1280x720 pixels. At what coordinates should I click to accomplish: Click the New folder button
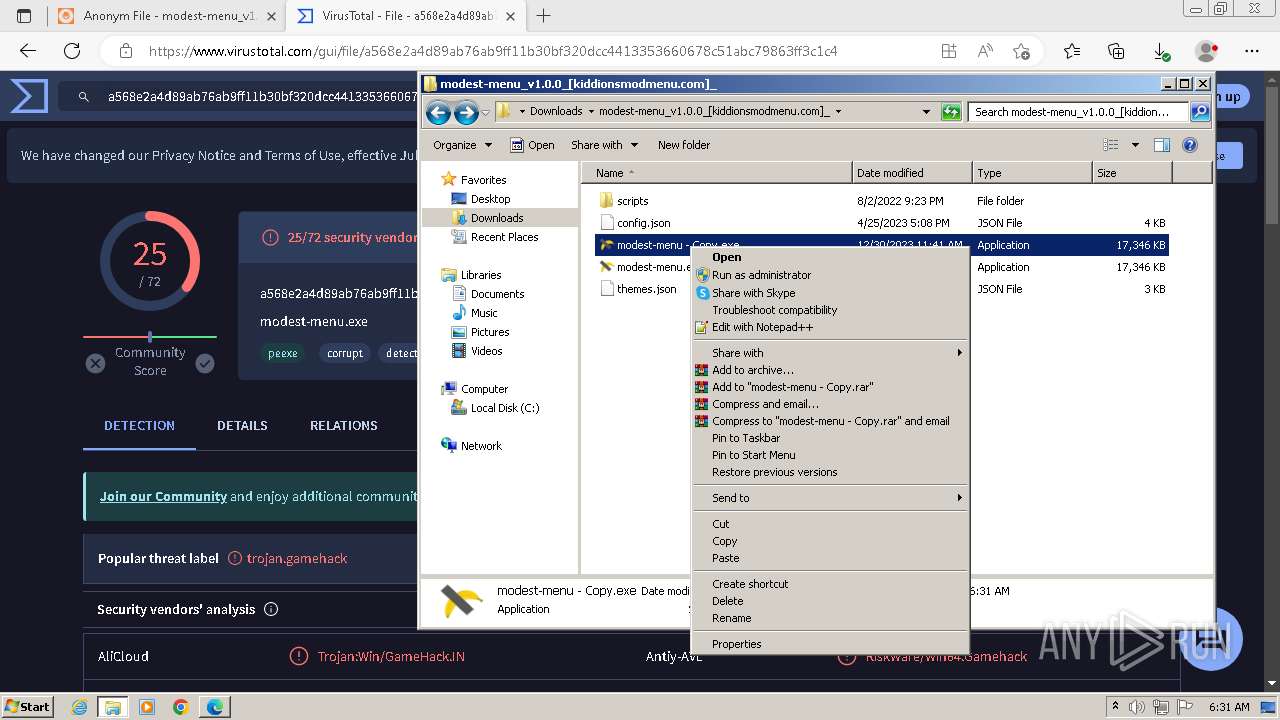[x=684, y=145]
